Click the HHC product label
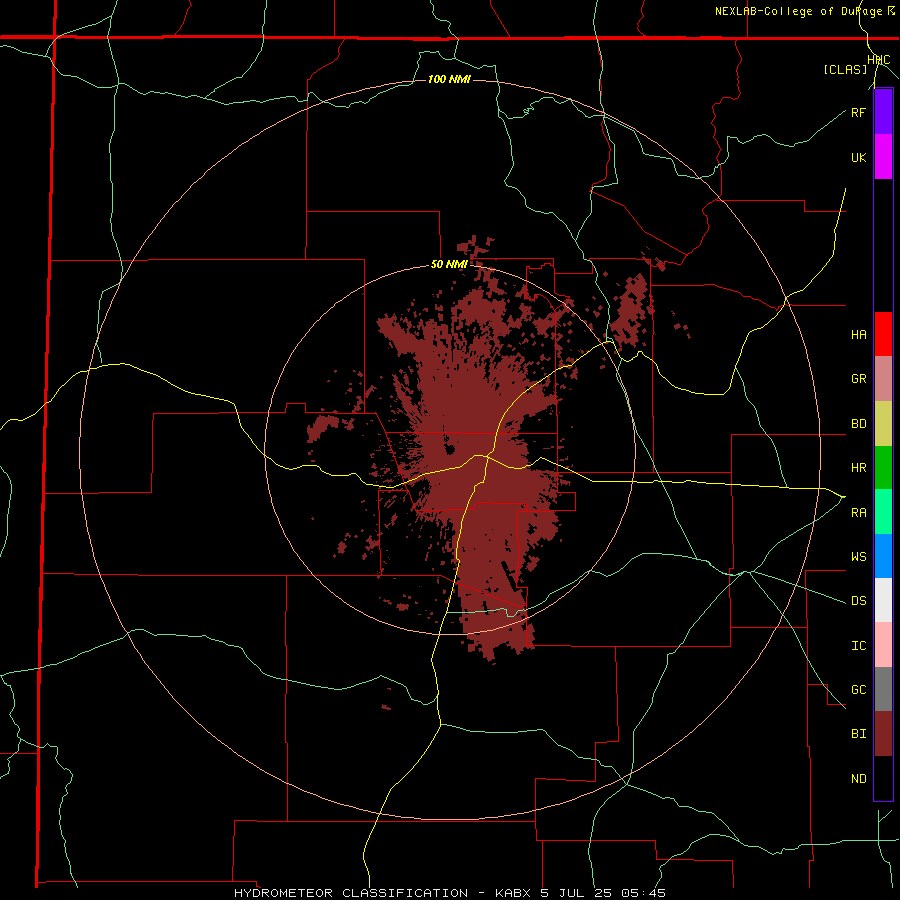The width and height of the screenshot is (900, 900). point(879,60)
